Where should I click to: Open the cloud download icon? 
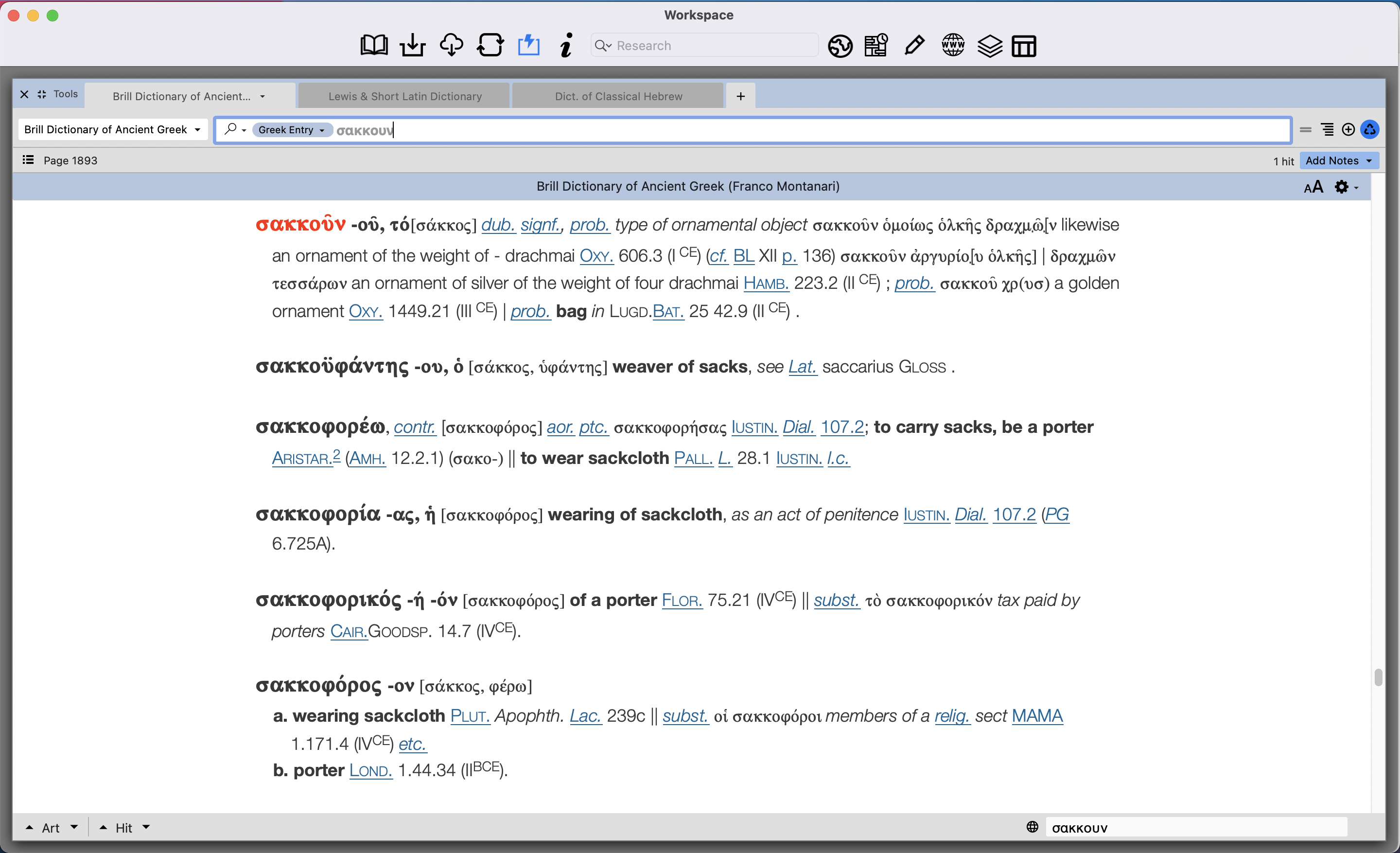coord(451,45)
